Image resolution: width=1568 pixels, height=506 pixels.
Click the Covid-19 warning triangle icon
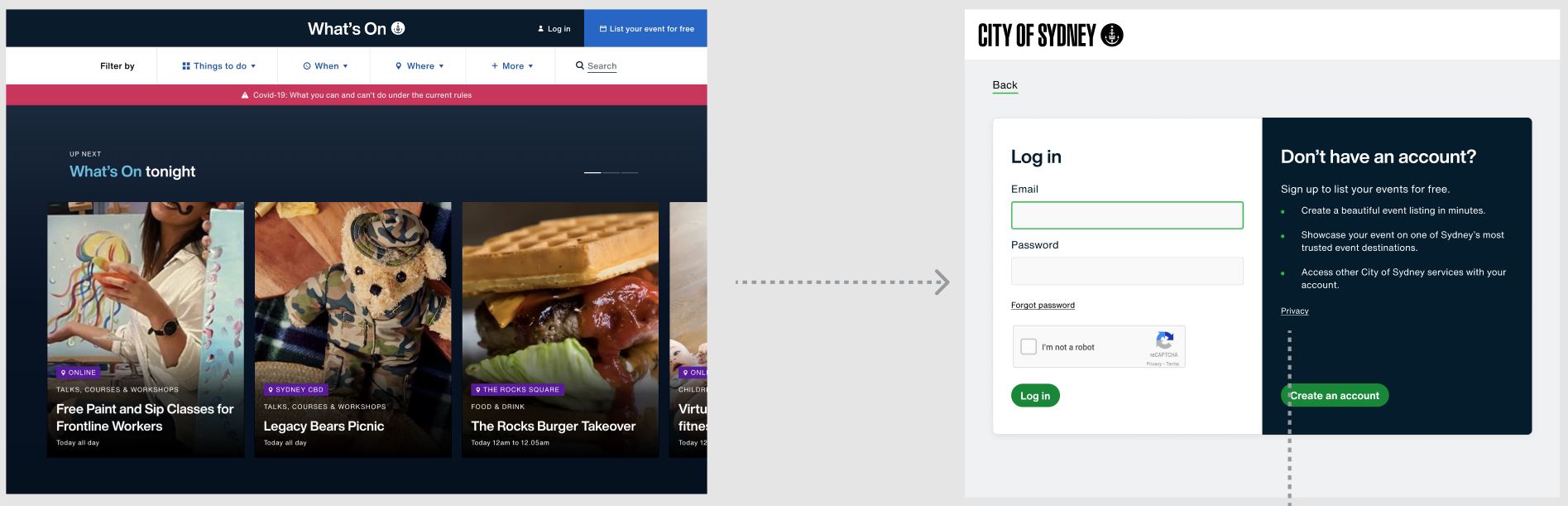click(245, 95)
